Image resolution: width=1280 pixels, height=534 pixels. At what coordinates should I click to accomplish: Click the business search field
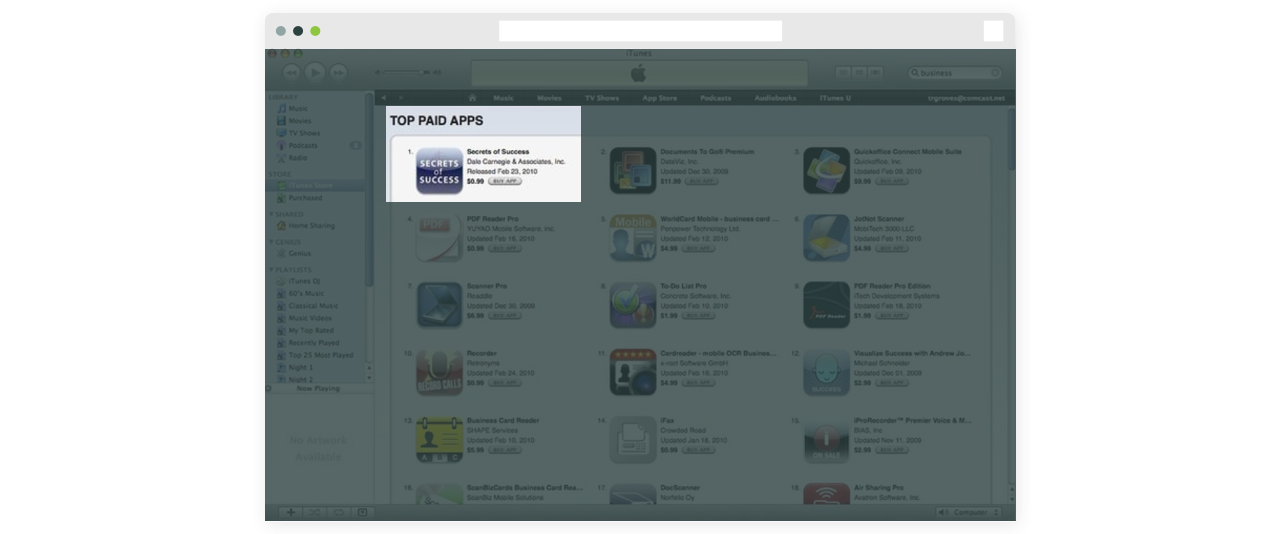(955, 73)
